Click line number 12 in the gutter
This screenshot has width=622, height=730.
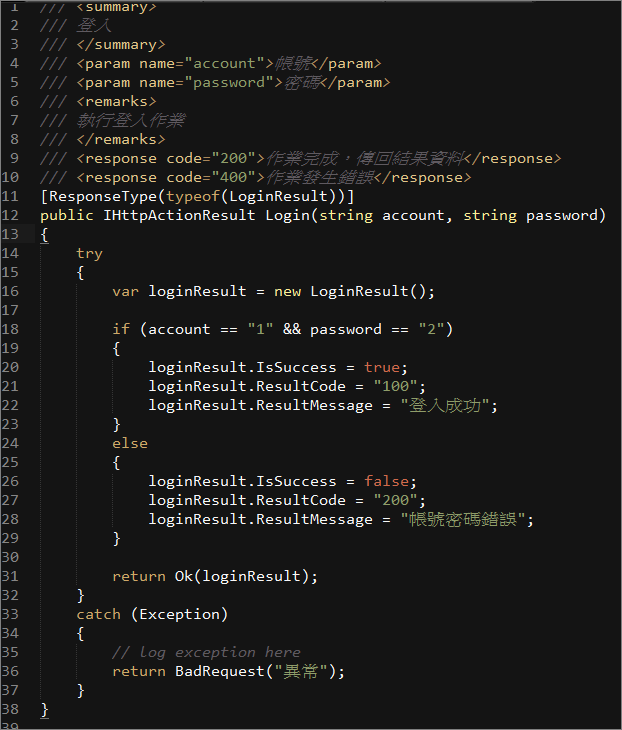click(10, 215)
